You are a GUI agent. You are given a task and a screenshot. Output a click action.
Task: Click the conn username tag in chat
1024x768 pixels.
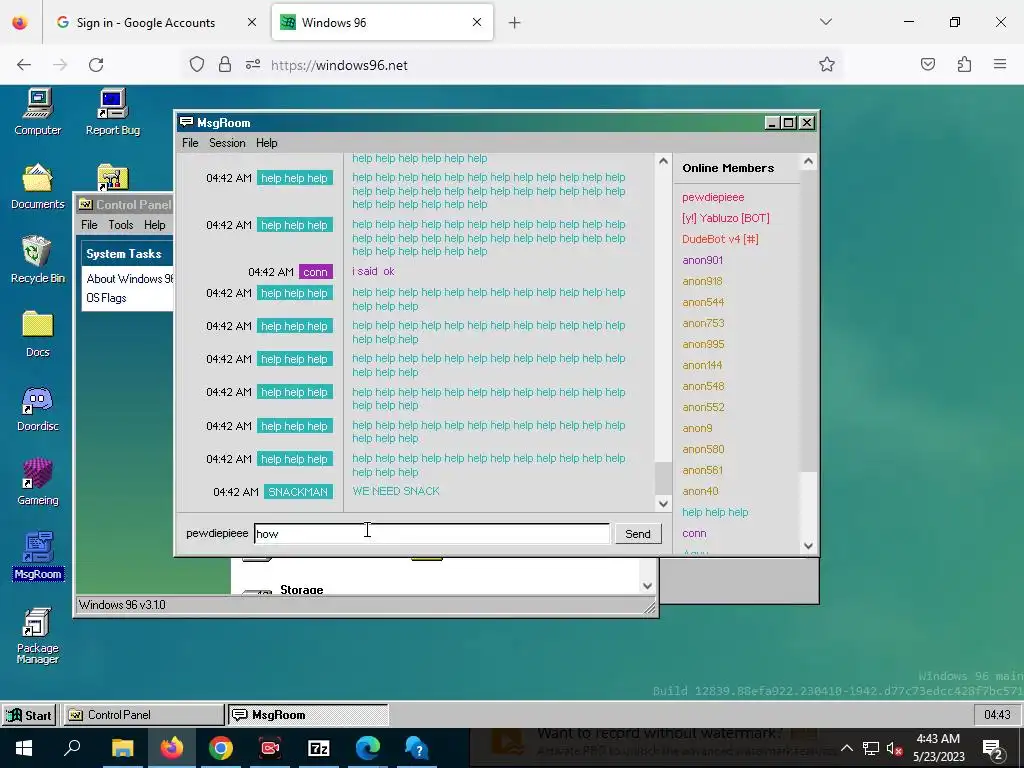315,272
